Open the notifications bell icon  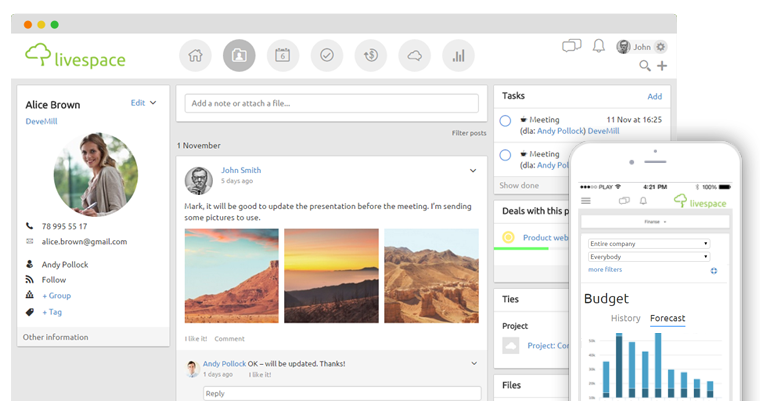coord(599,46)
